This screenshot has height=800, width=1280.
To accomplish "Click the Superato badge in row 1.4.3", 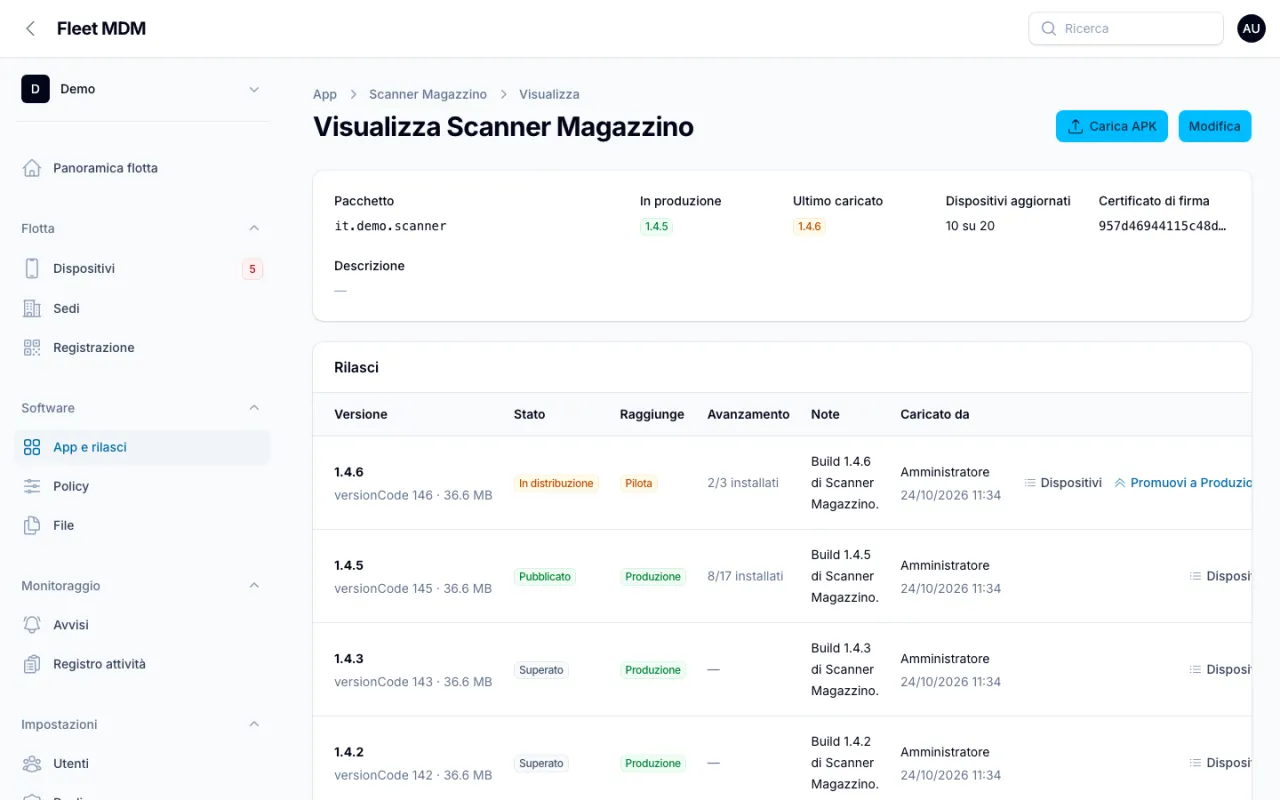I will pos(541,670).
